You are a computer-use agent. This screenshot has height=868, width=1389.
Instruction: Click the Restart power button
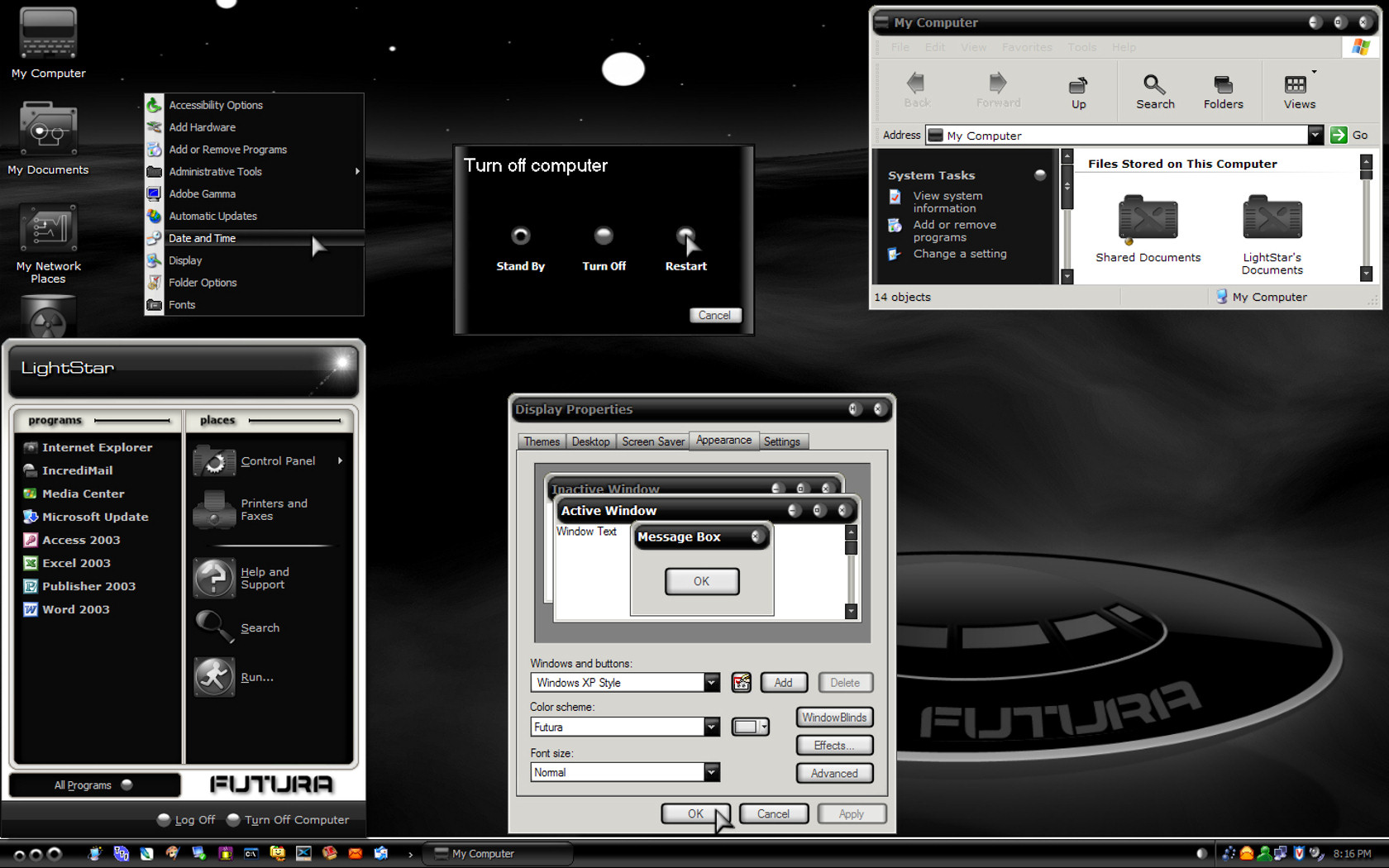685,236
